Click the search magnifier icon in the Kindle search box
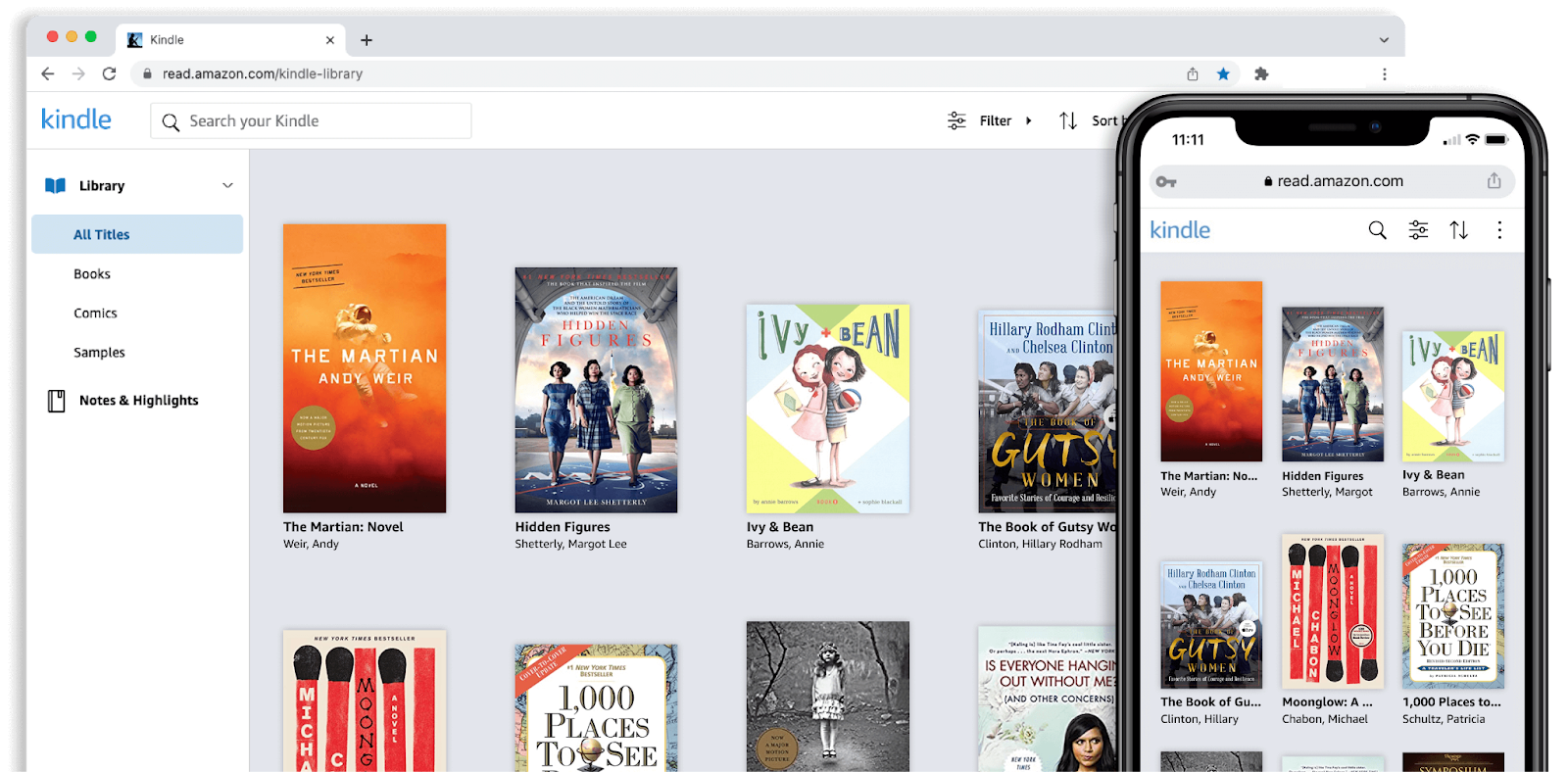This screenshot has width=1568, height=772. (171, 121)
